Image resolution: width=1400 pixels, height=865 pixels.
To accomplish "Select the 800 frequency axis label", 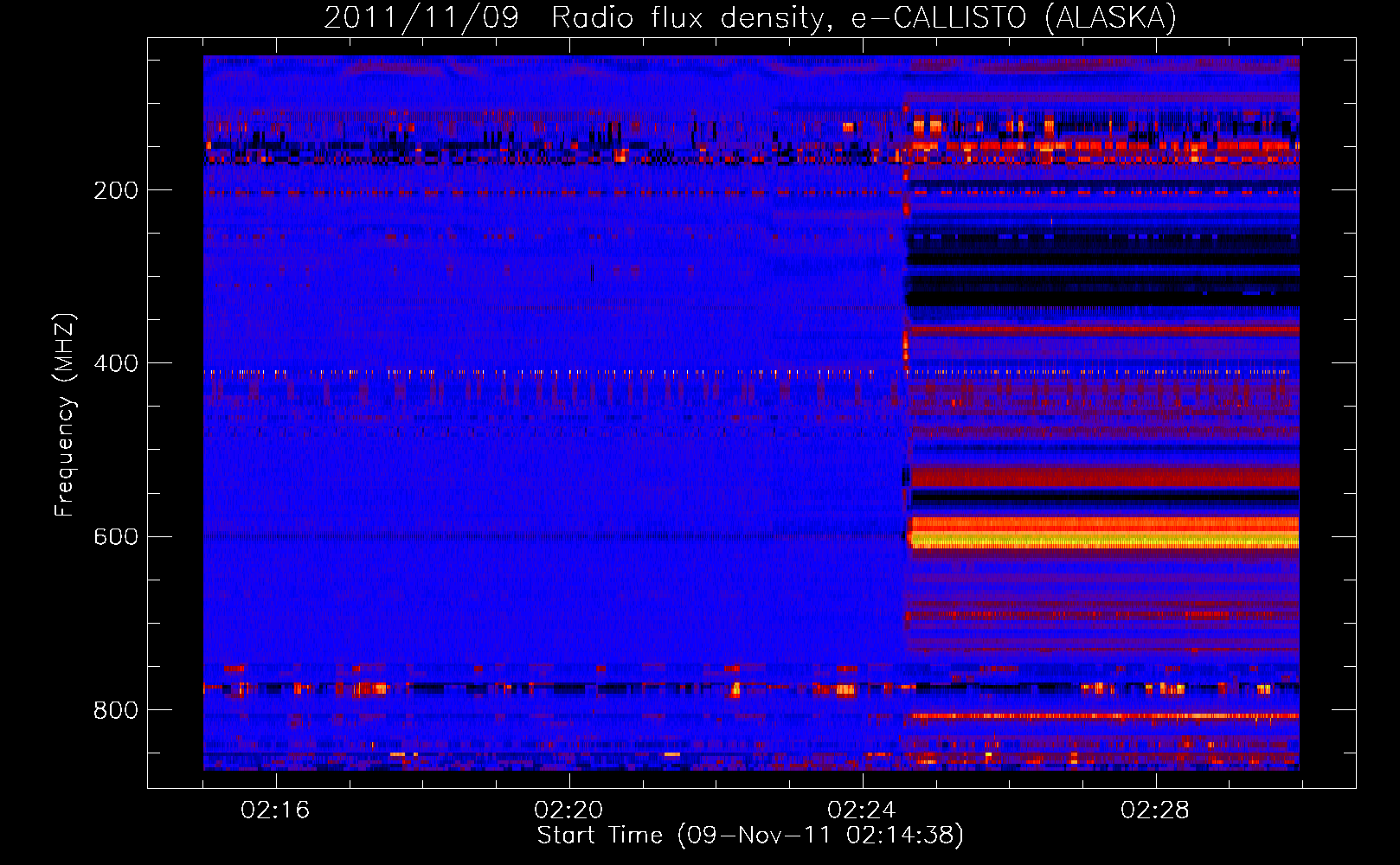I will (x=116, y=710).
